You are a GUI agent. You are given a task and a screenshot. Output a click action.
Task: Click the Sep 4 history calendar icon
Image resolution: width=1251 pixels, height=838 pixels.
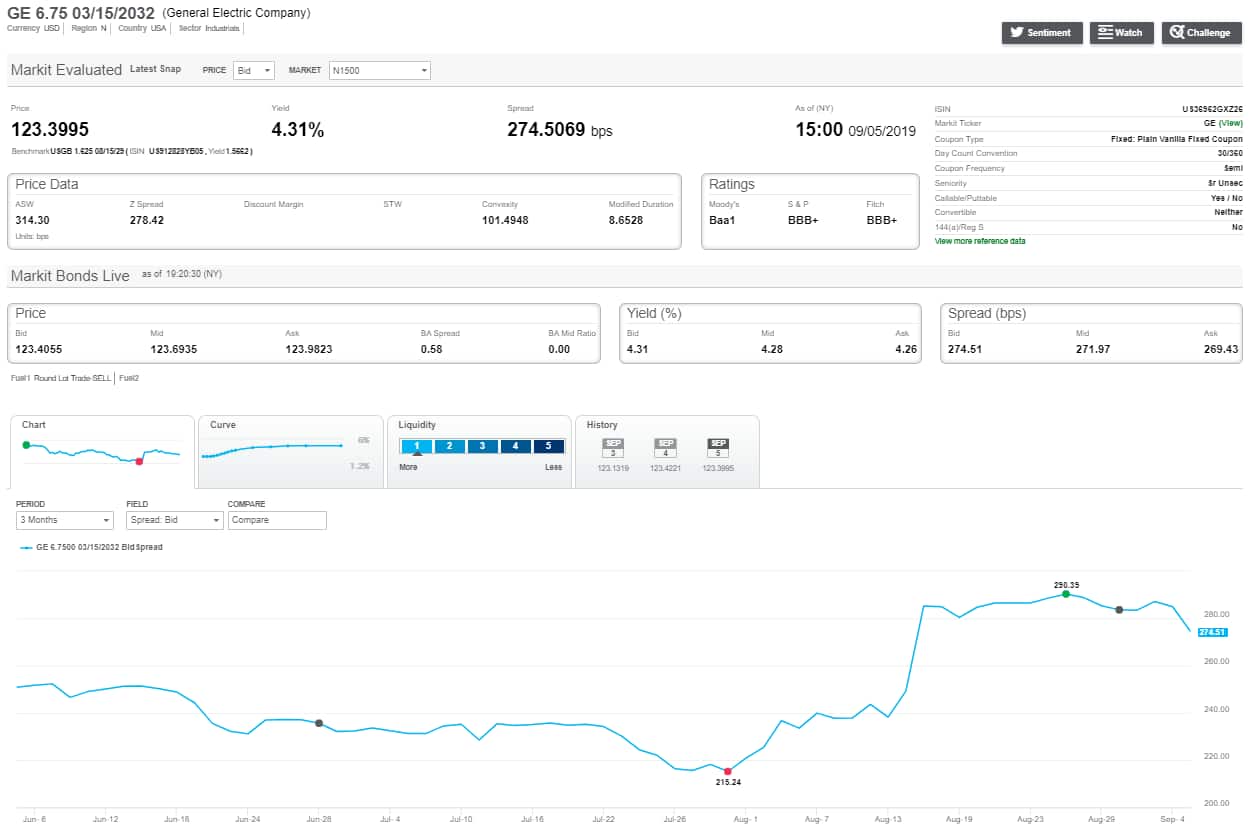tap(665, 448)
